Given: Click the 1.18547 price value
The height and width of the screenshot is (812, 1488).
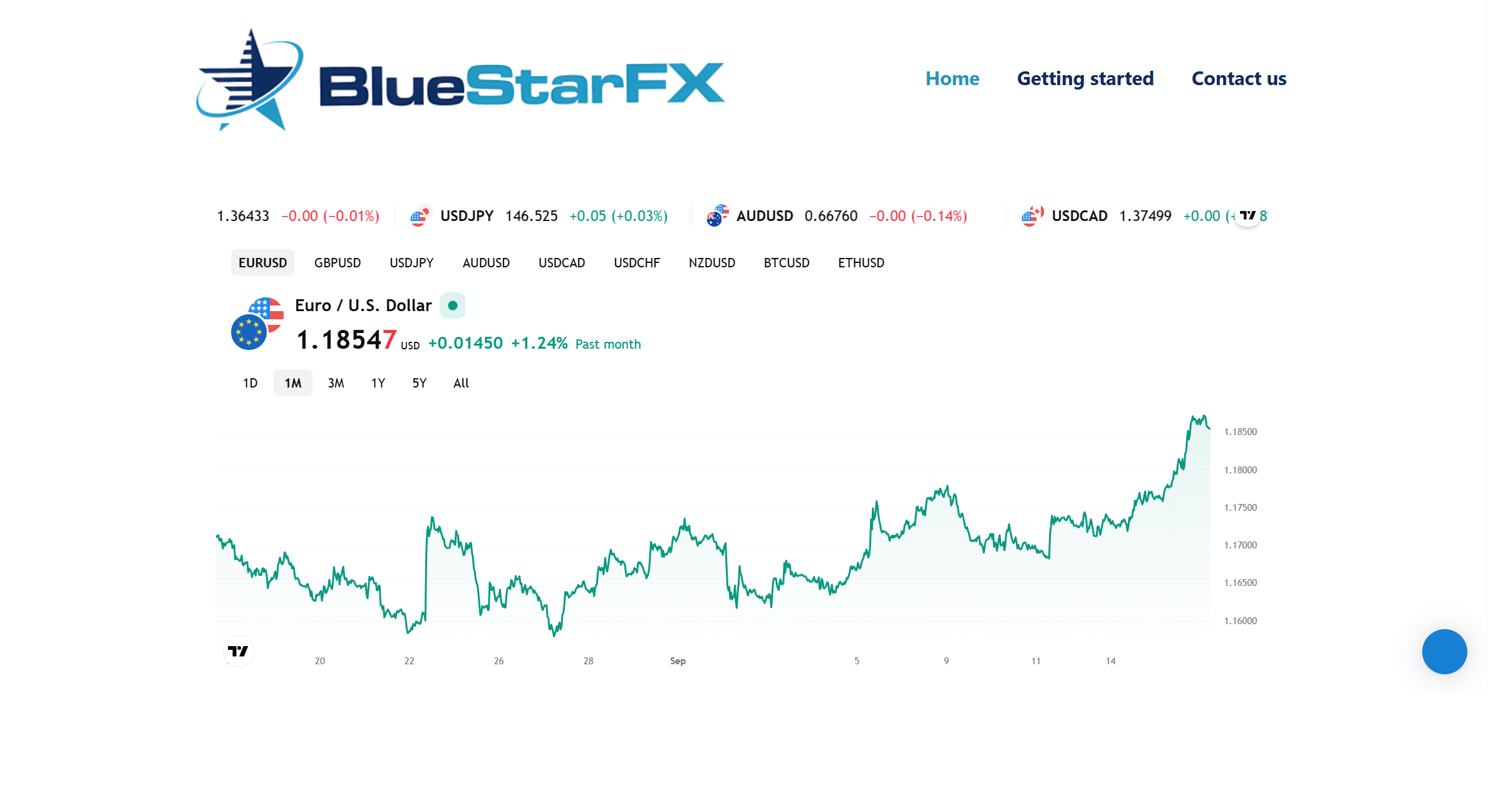Looking at the screenshot, I should coord(346,340).
